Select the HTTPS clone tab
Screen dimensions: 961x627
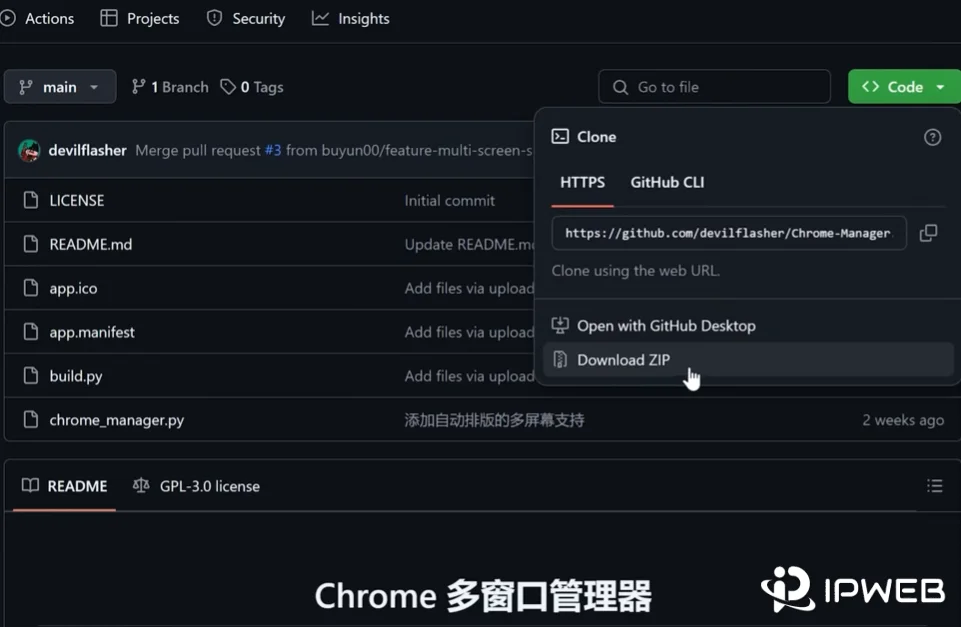pos(582,183)
